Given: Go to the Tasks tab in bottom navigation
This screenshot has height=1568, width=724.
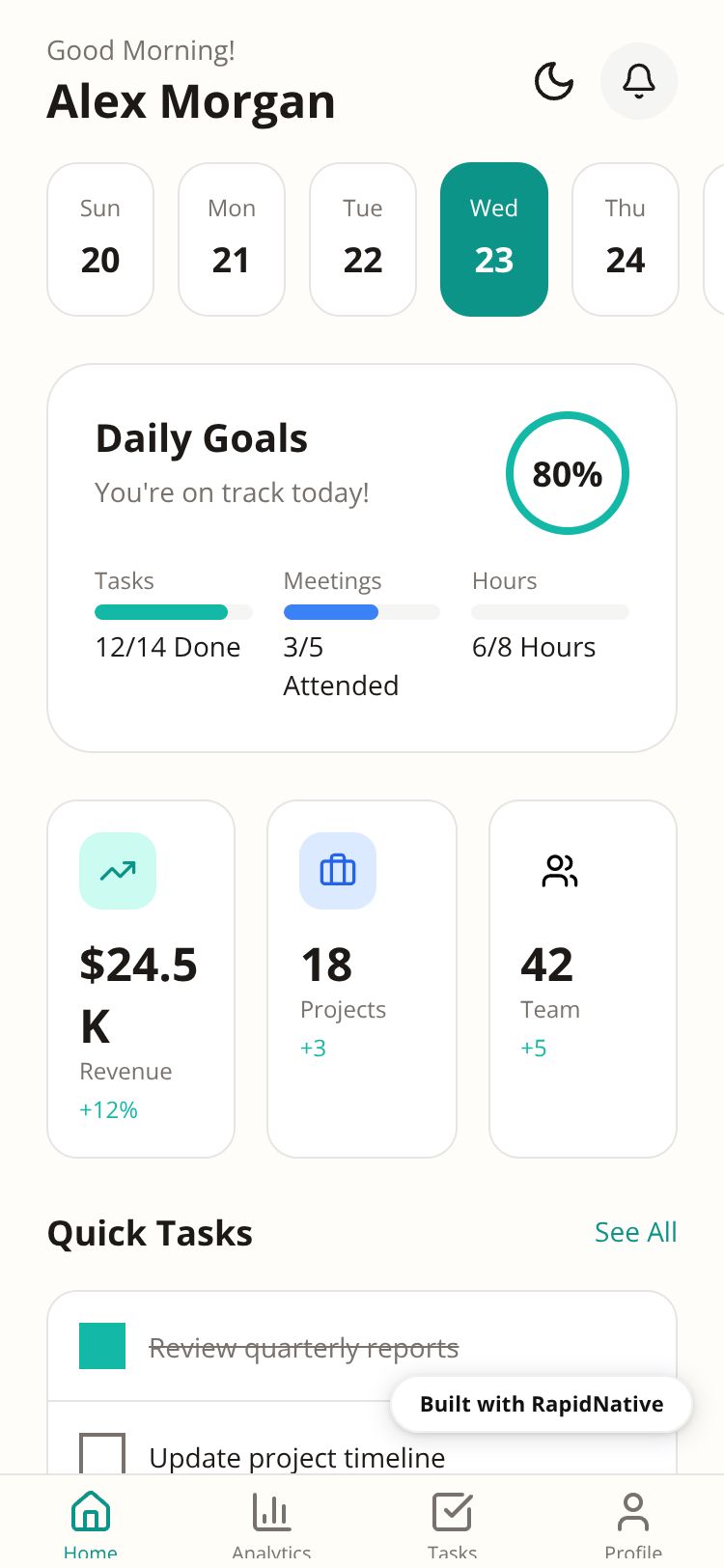Looking at the screenshot, I should 452,1522.
